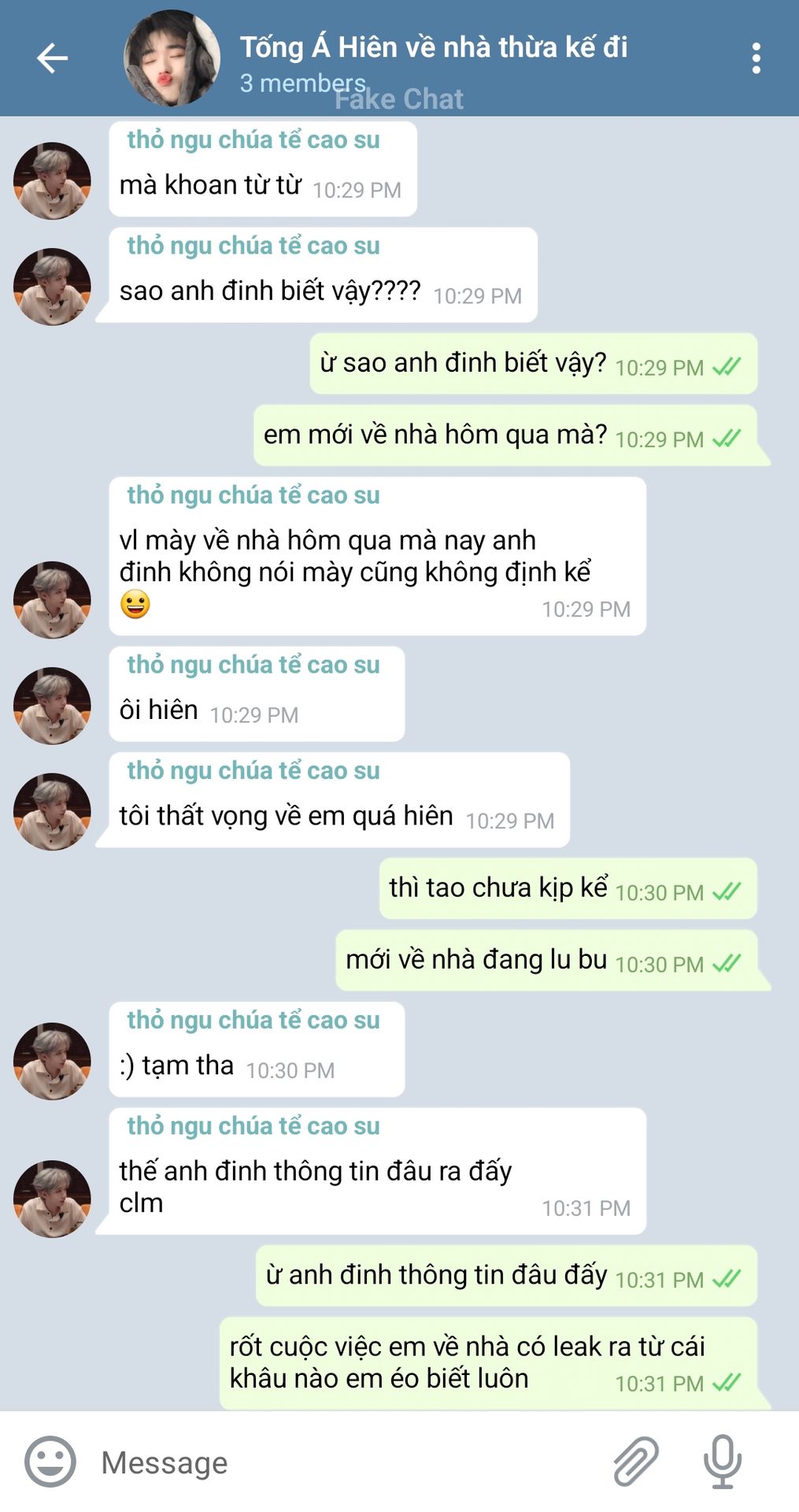Image resolution: width=799 pixels, height=1512 pixels.
Task: Open the three-dot overflow menu
Action: pos(756,58)
